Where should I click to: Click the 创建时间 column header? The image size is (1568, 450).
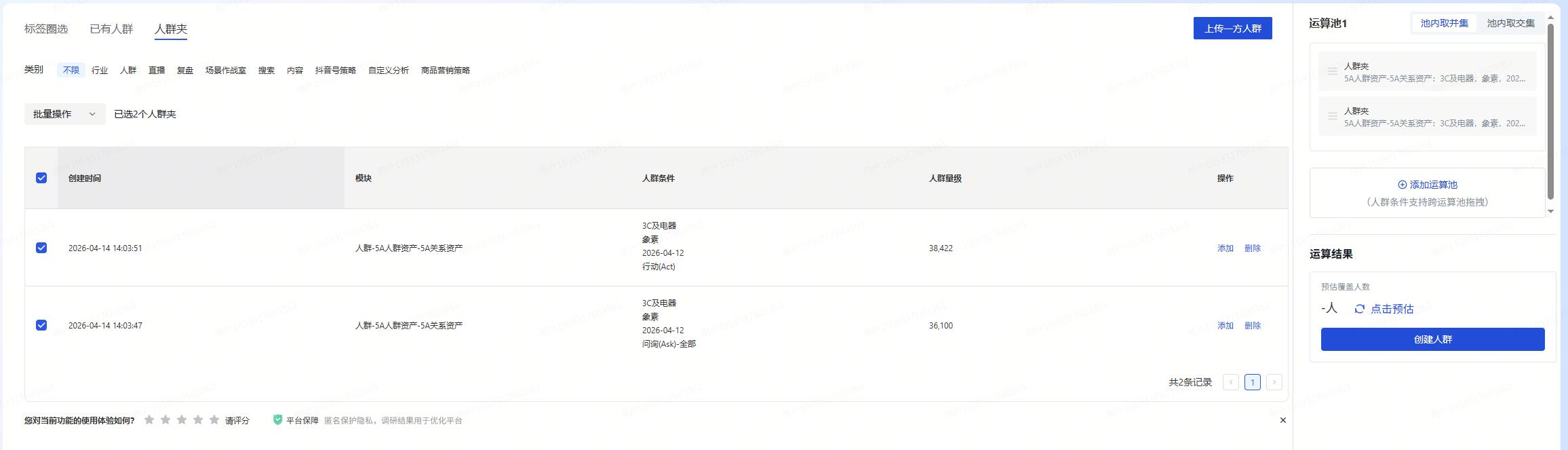[201, 178]
